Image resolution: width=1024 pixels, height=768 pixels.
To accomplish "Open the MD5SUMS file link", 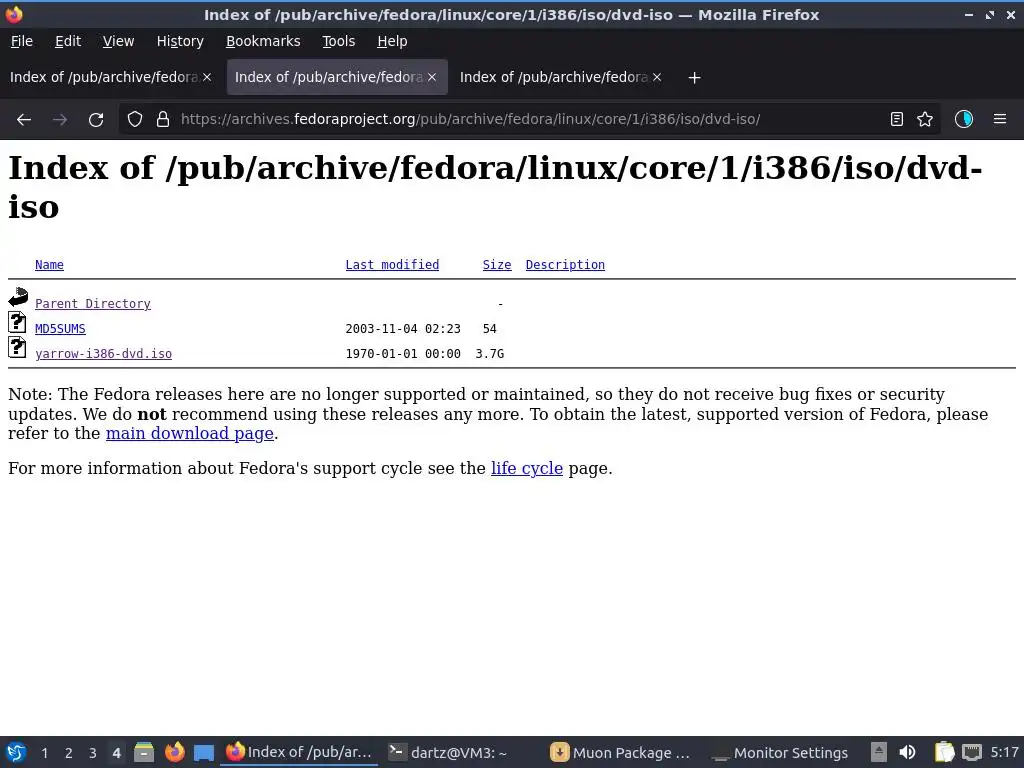I will (x=60, y=328).
